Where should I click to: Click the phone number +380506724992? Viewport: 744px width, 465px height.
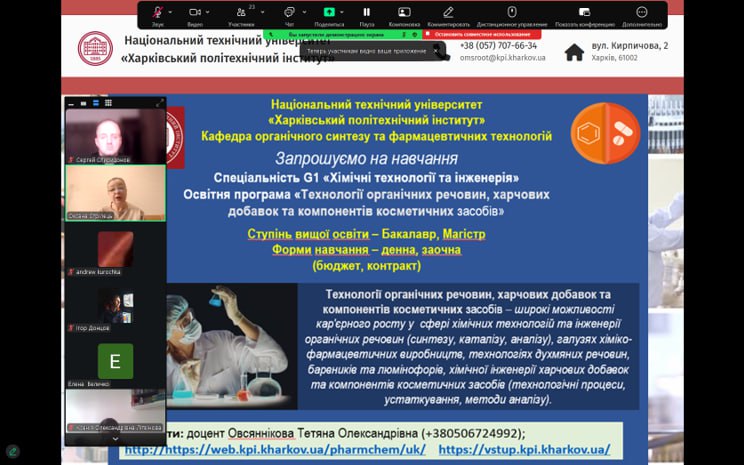(x=474, y=434)
